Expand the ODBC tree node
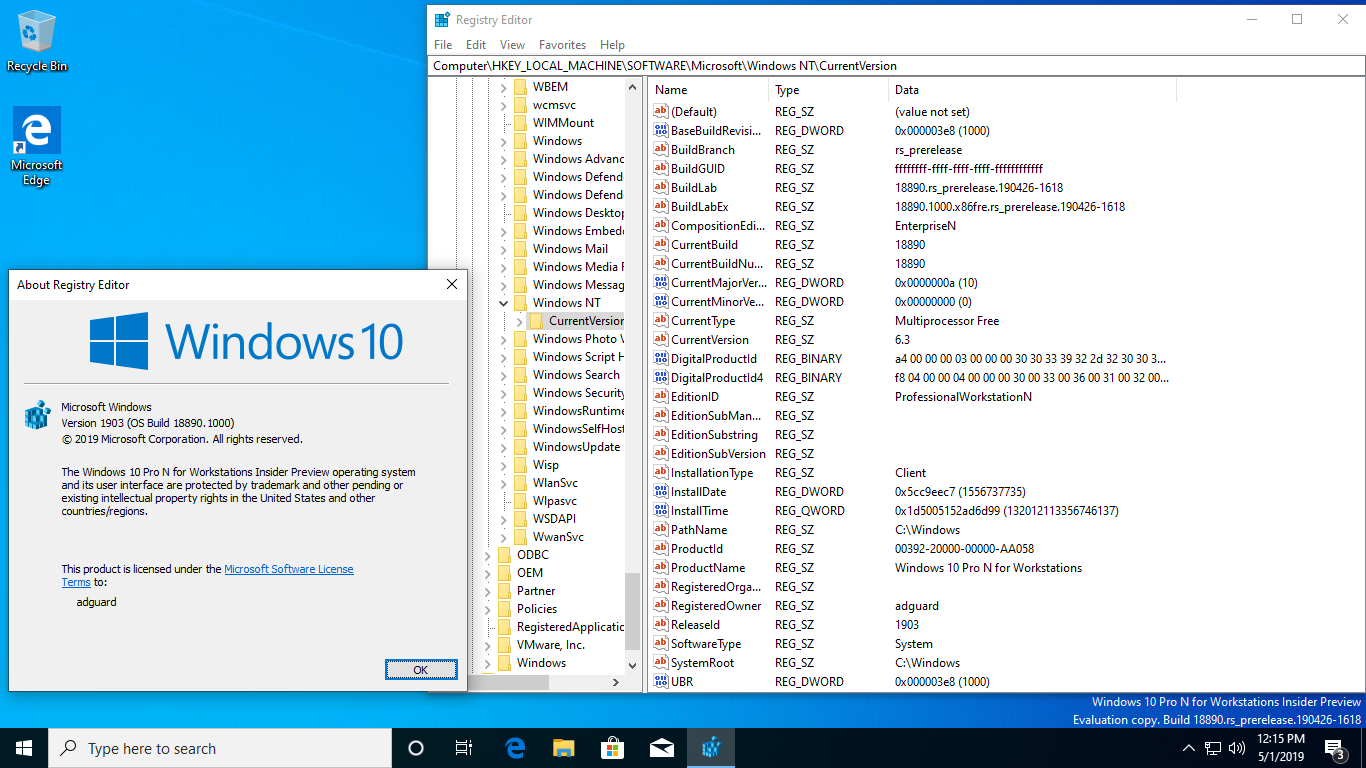The image size is (1366, 768). click(x=487, y=555)
